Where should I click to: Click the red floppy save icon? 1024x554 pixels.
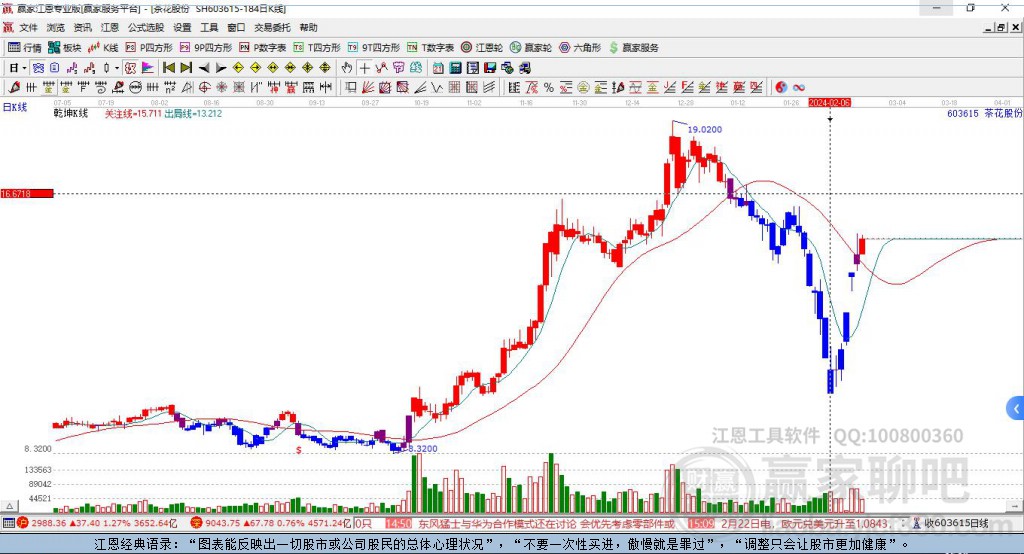[x=490, y=68]
